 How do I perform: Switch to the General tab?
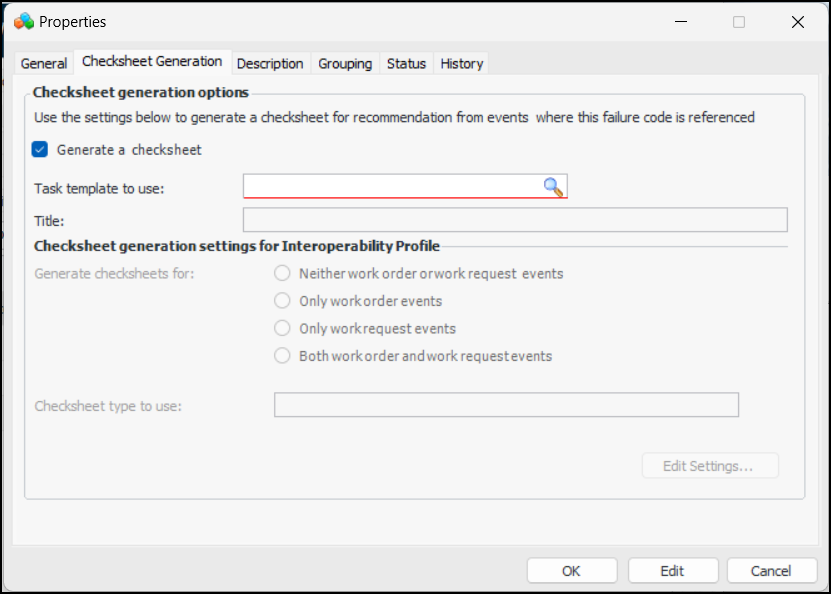pos(44,63)
